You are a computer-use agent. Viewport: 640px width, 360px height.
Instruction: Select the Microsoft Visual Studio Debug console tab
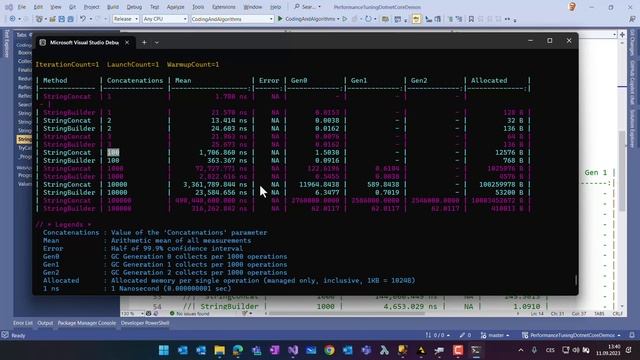(84, 42)
